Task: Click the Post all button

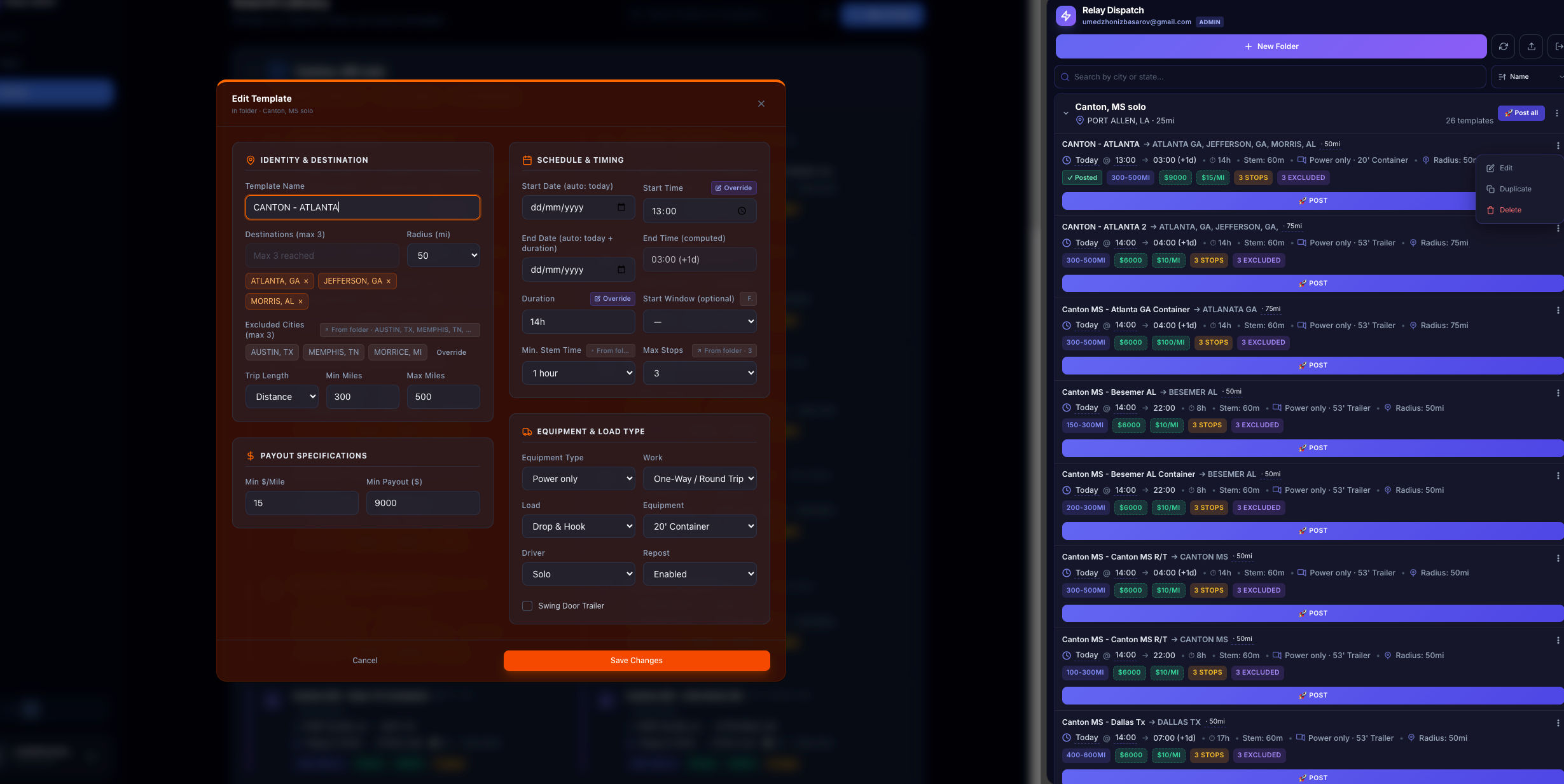Action: pyautogui.click(x=1521, y=113)
